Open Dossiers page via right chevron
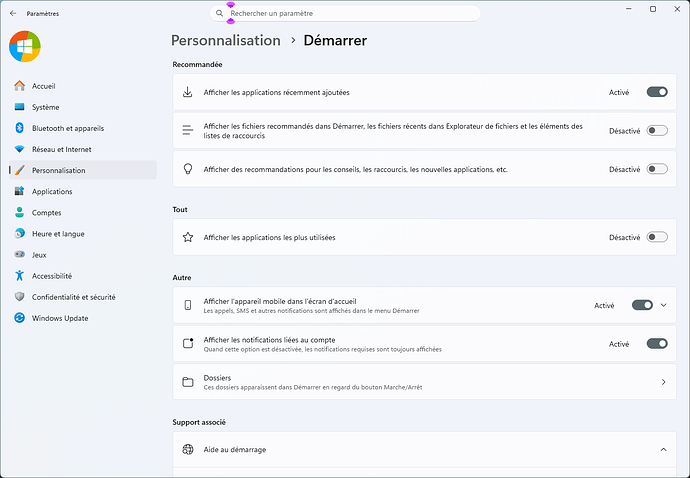 pyautogui.click(x=664, y=382)
